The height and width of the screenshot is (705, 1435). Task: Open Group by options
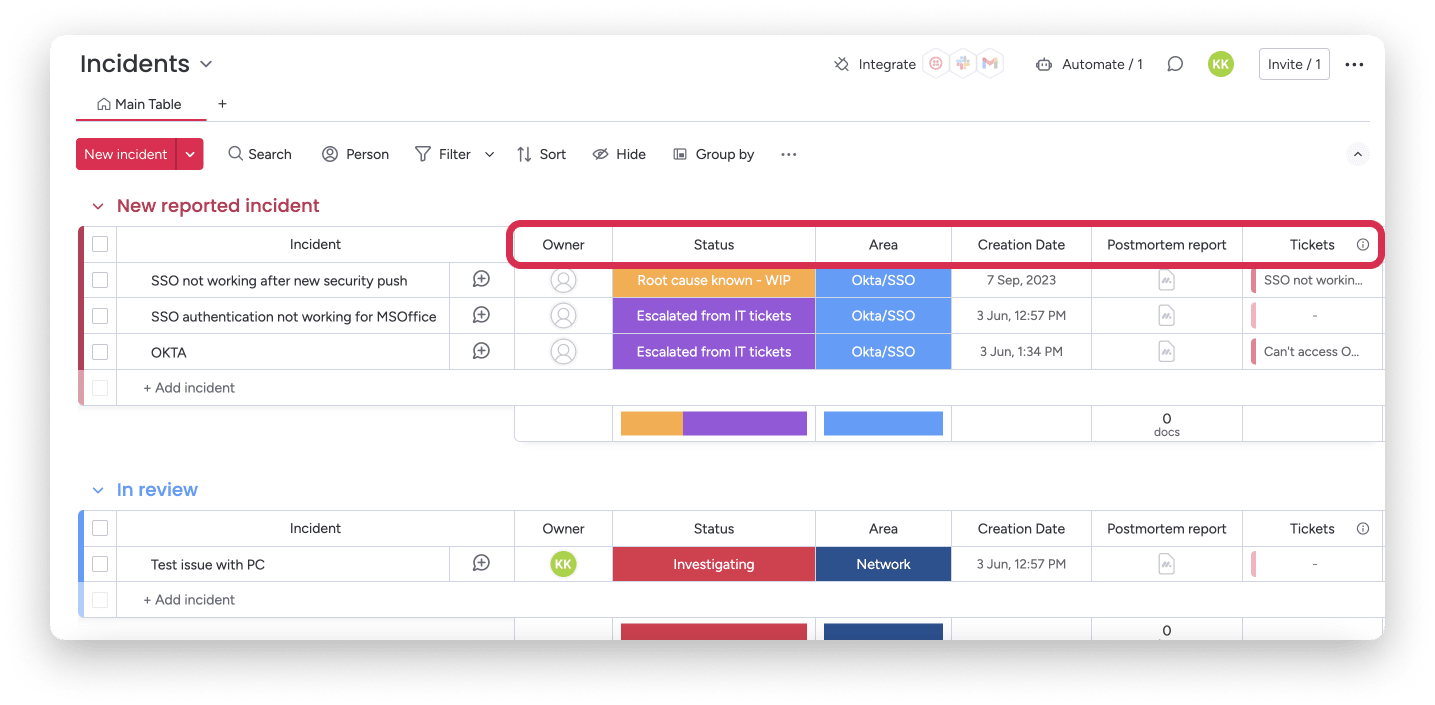click(x=713, y=154)
